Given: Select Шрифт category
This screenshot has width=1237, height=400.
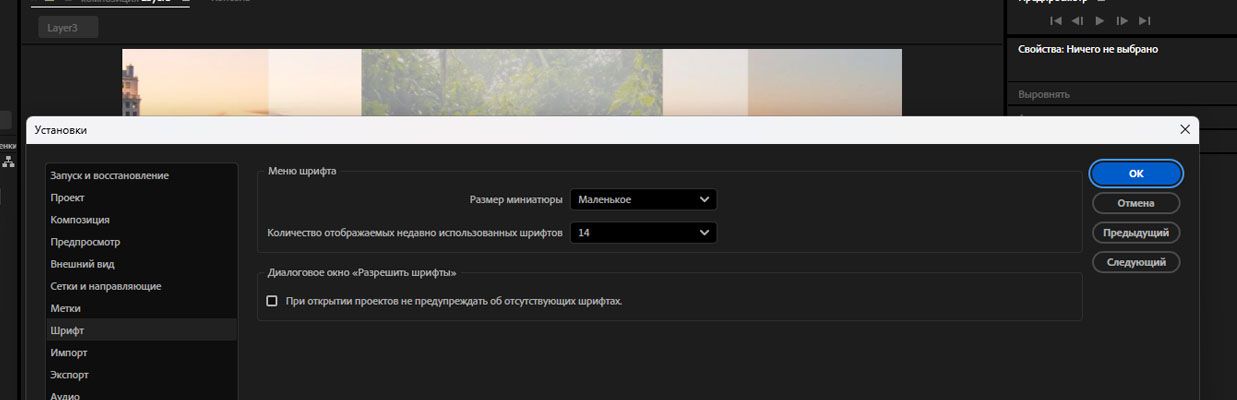Looking at the screenshot, I should (141, 330).
